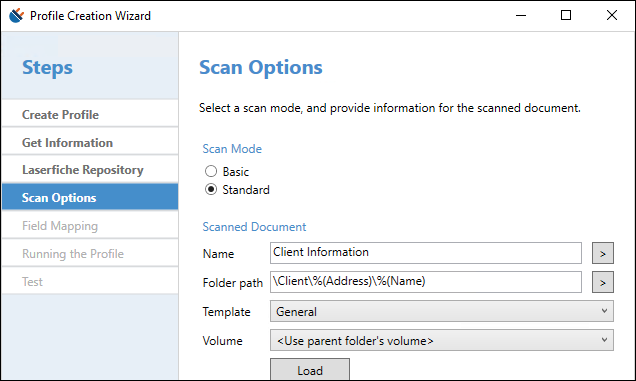The height and width of the screenshot is (381, 636).
Task: Click the token arrow button beside Folder path
Action: [603, 282]
